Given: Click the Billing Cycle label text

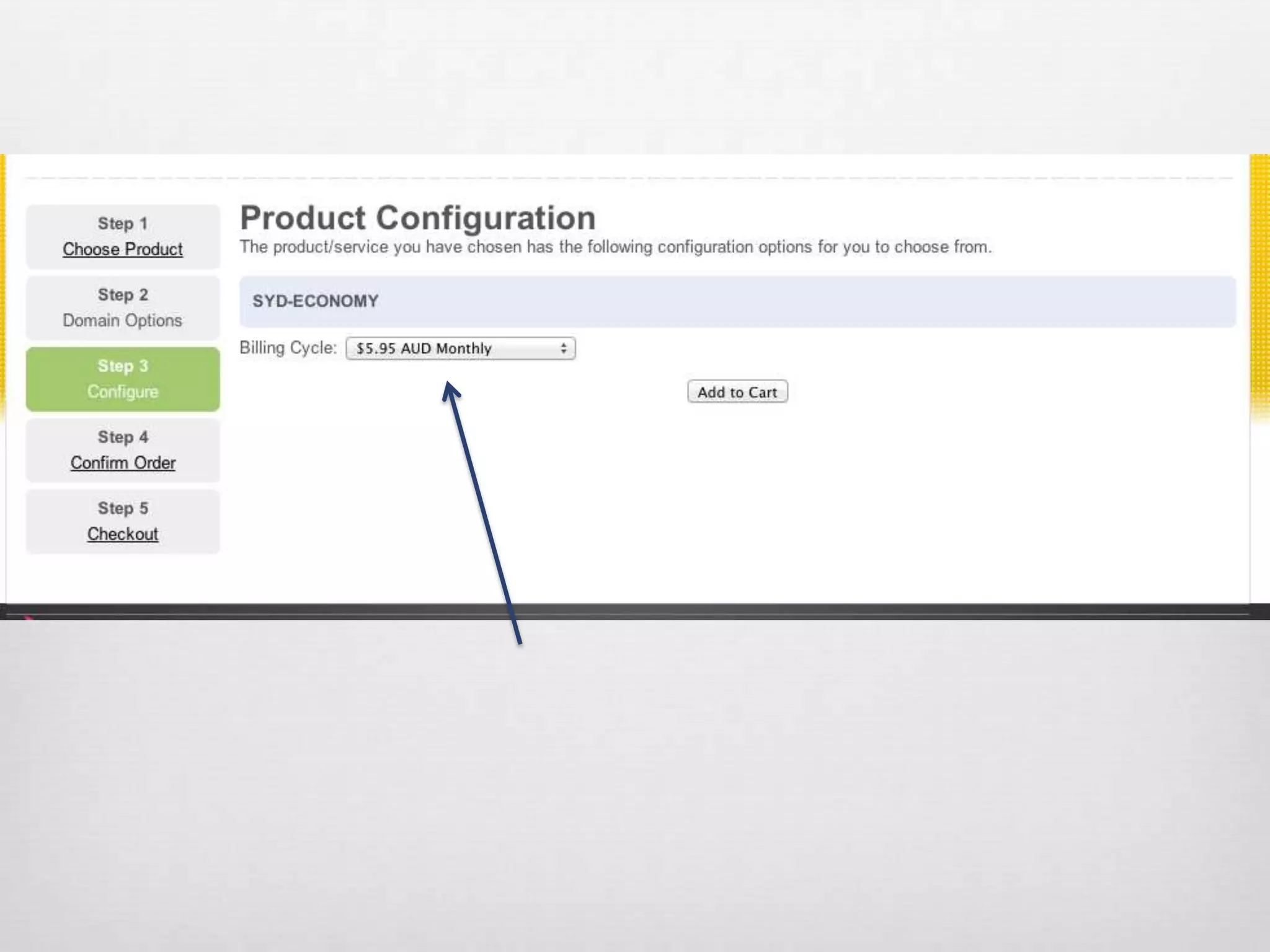Looking at the screenshot, I should (288, 348).
